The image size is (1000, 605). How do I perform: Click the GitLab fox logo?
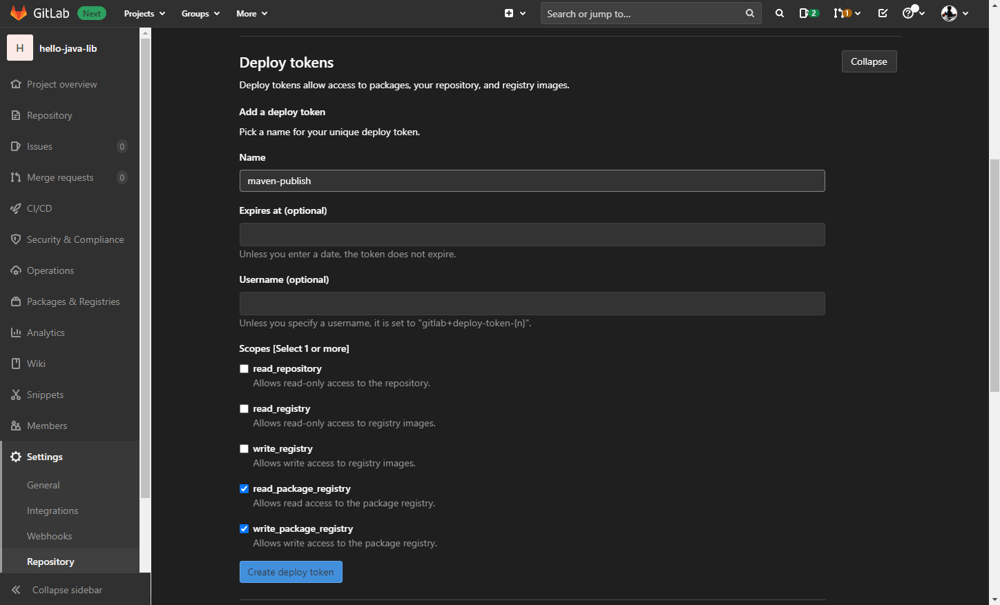[x=18, y=13]
